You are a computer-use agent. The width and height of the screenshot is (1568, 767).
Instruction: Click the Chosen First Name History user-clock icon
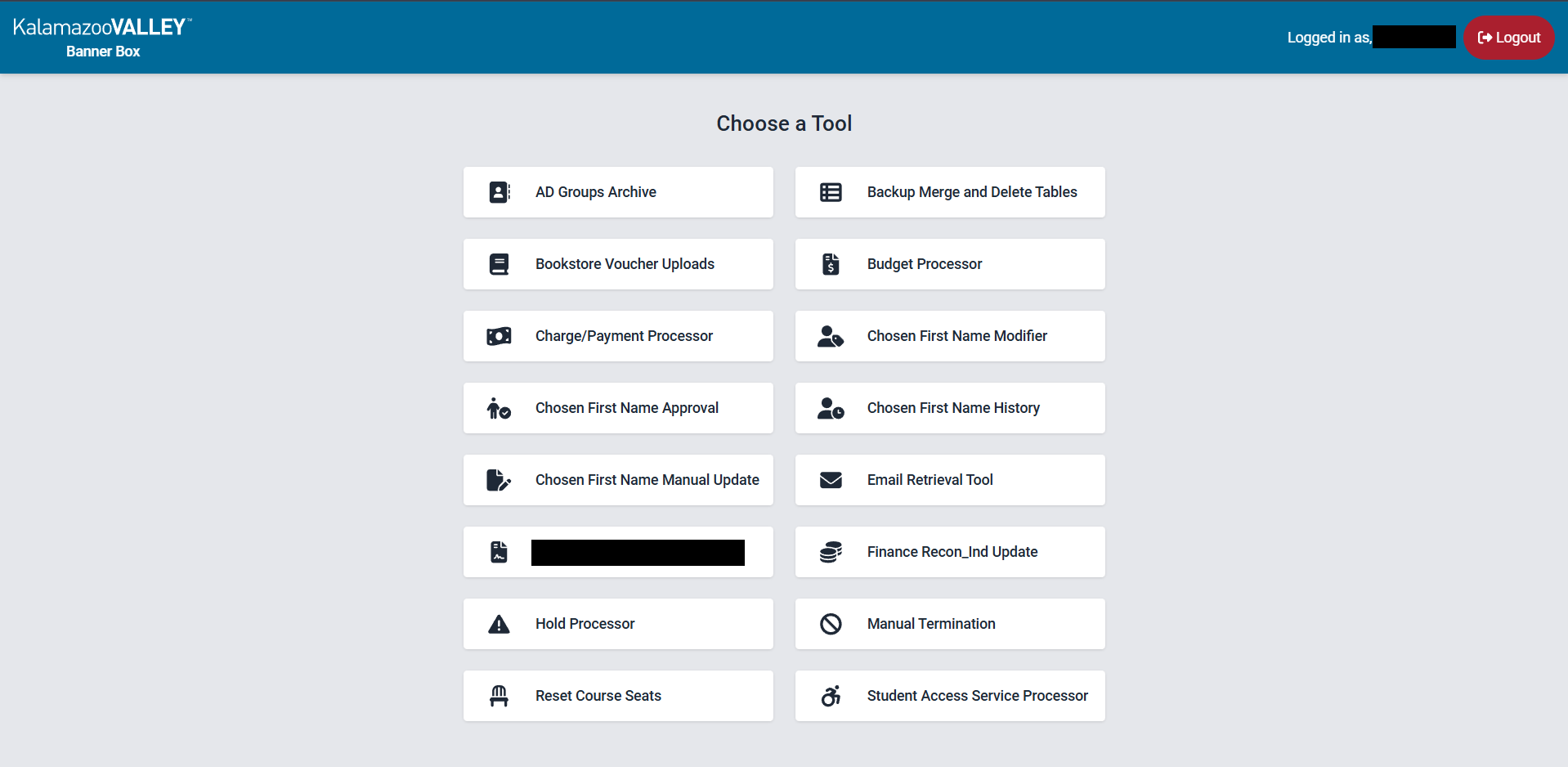click(x=831, y=408)
